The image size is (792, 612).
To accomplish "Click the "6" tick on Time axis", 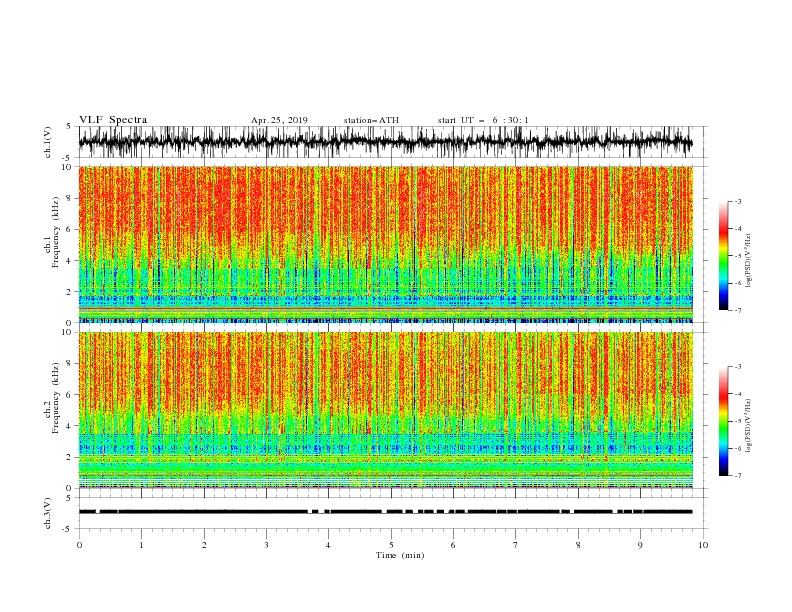I will pos(453,545).
